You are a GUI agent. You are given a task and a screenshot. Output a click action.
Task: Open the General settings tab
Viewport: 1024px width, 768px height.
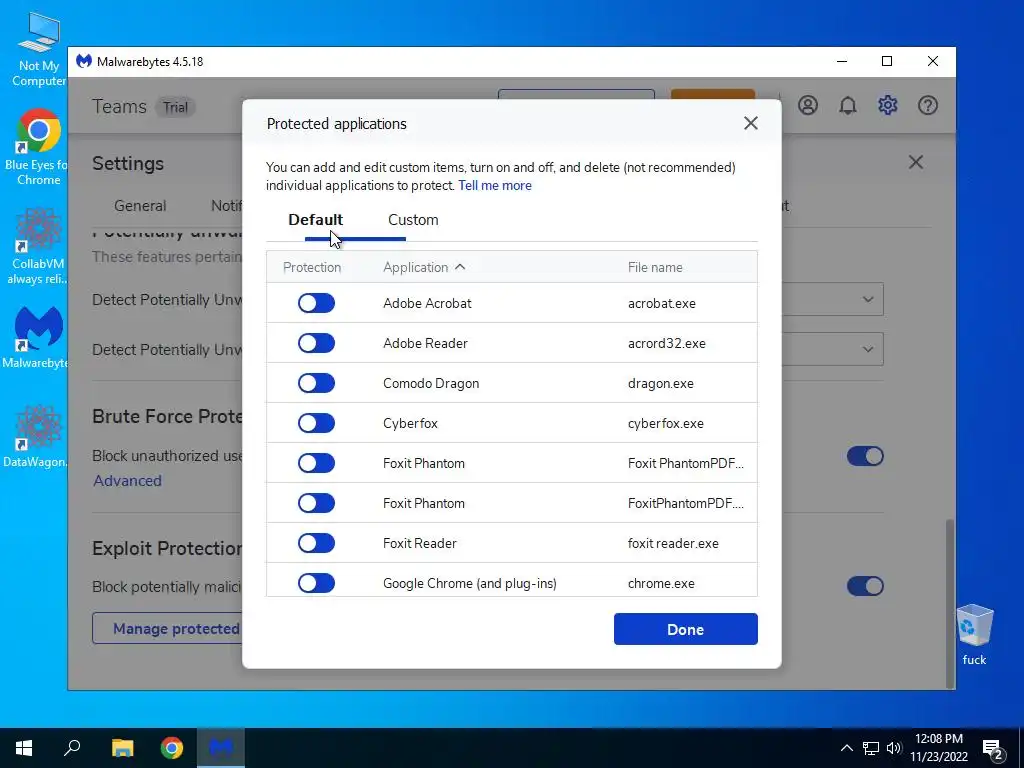coord(140,206)
